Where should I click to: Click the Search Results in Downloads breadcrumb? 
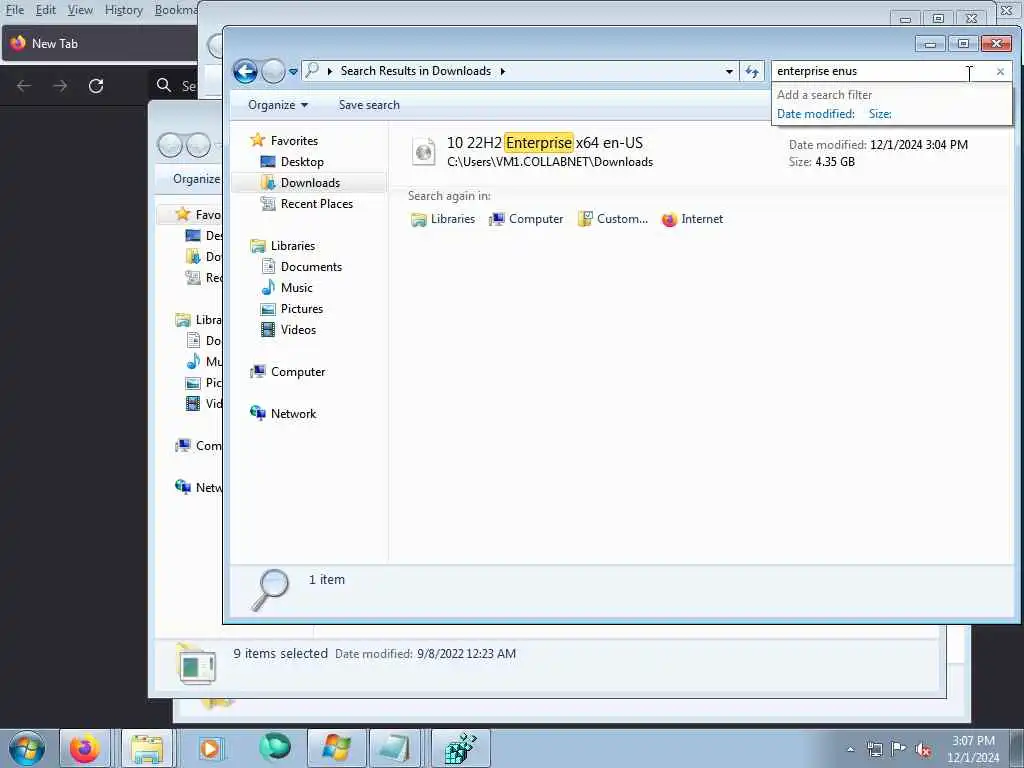pos(415,71)
